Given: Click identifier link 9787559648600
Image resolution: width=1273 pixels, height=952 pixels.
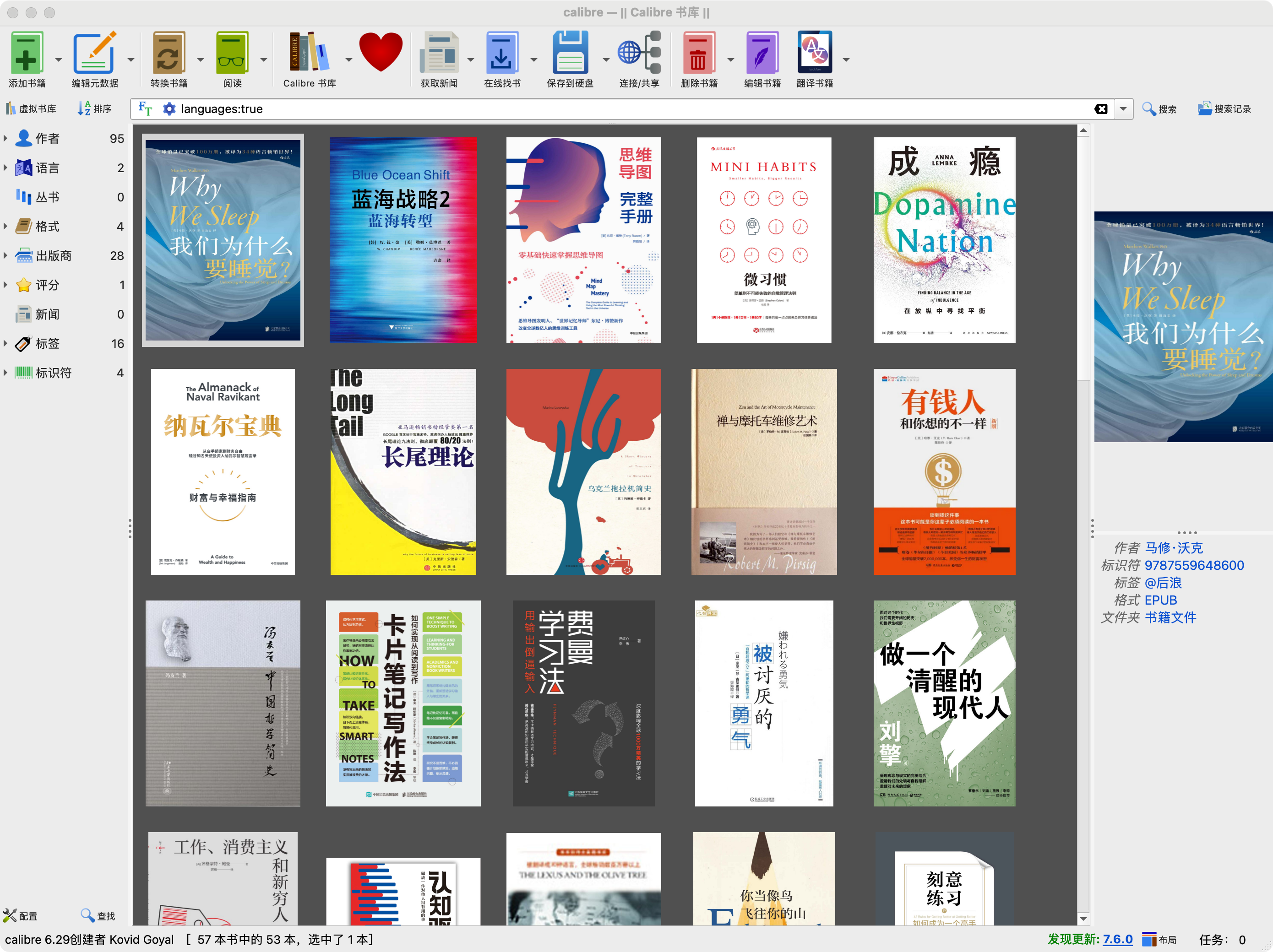Looking at the screenshot, I should click(1194, 565).
